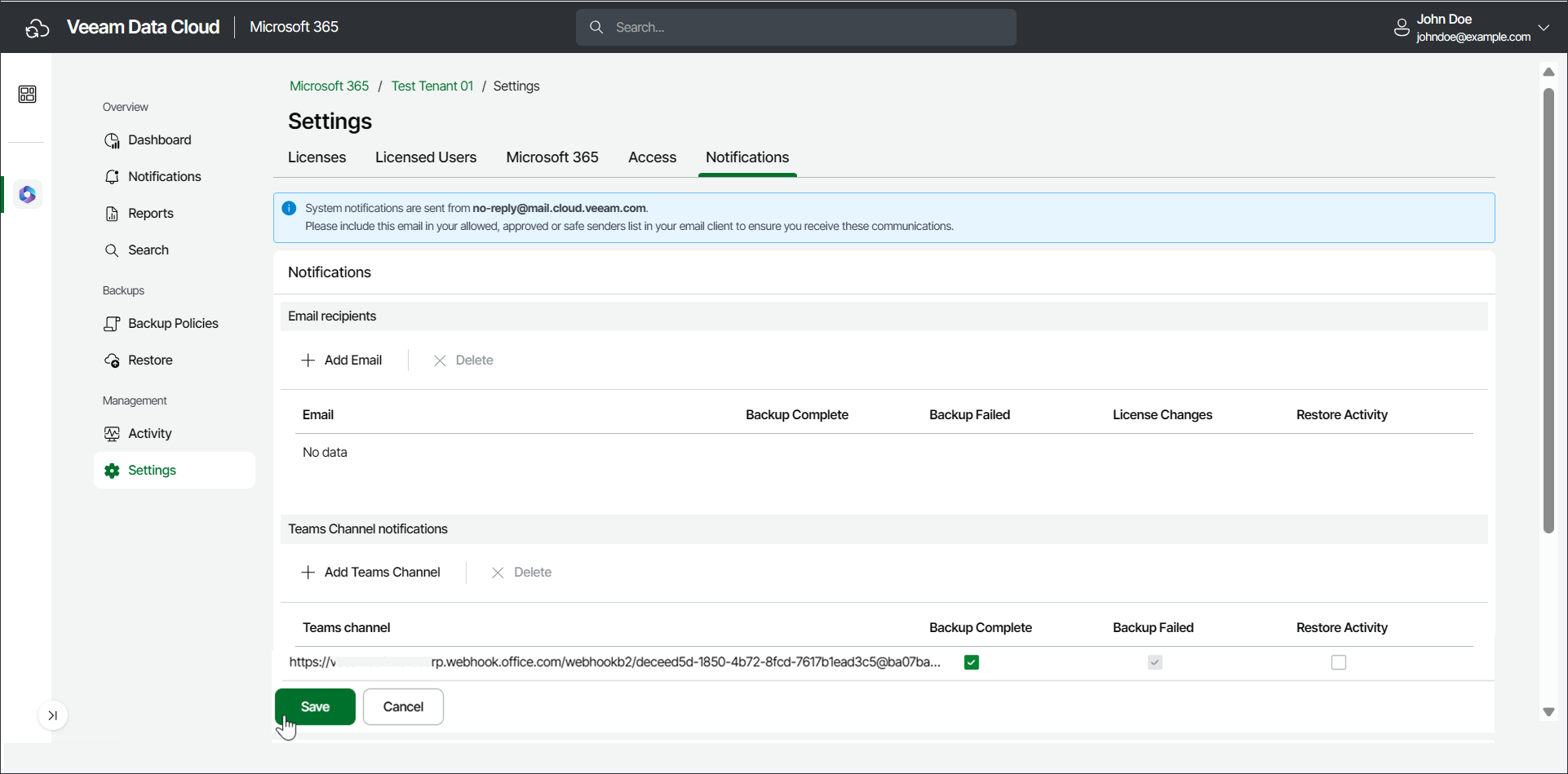Click Add Email button
1568x774 pixels.
click(342, 360)
